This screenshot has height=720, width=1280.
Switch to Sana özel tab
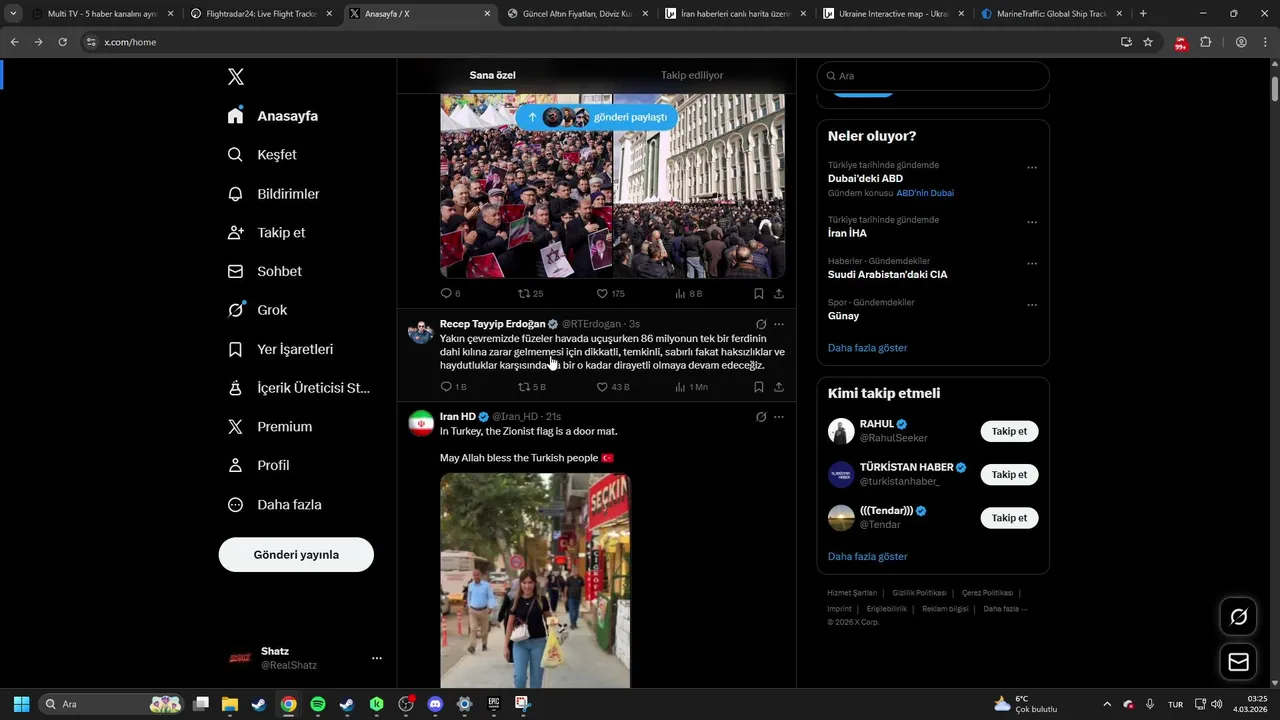[493, 76]
